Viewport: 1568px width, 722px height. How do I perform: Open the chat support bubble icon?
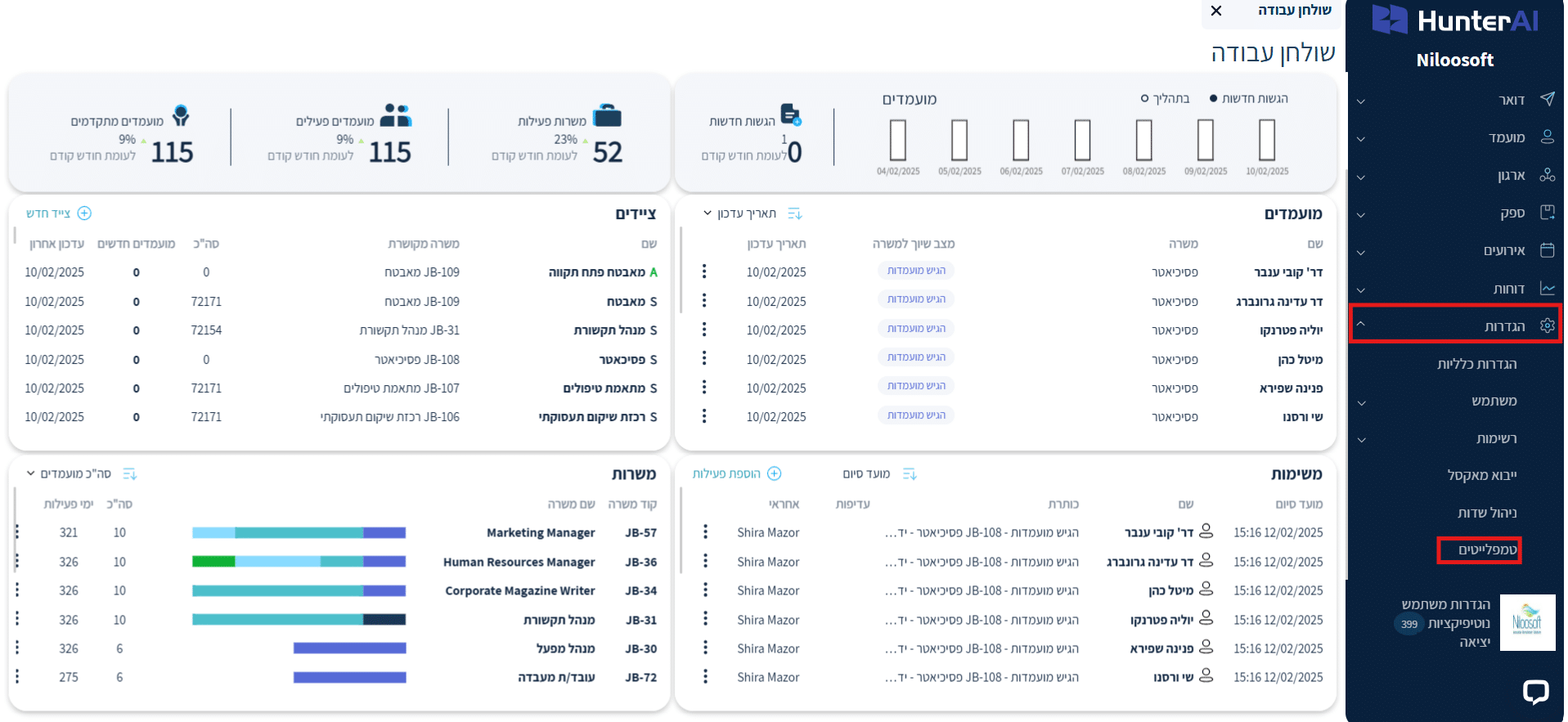coord(1534,692)
